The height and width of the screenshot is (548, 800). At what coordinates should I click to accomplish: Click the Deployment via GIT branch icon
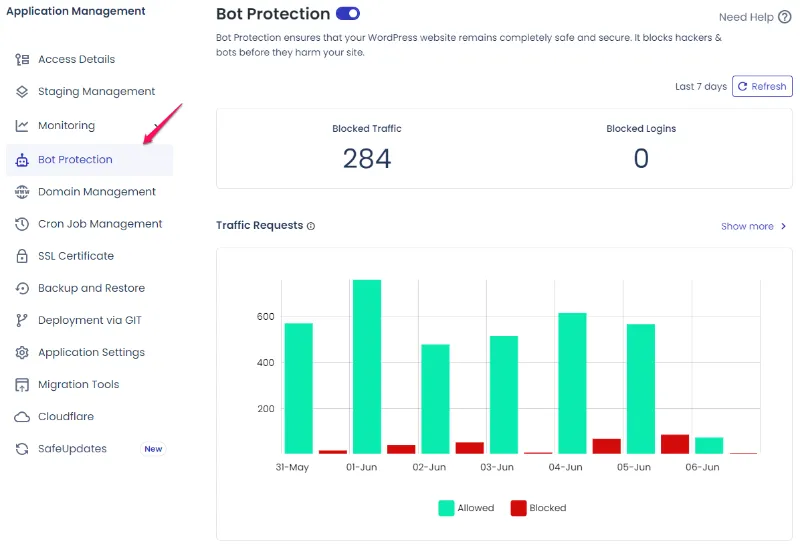(x=21, y=320)
